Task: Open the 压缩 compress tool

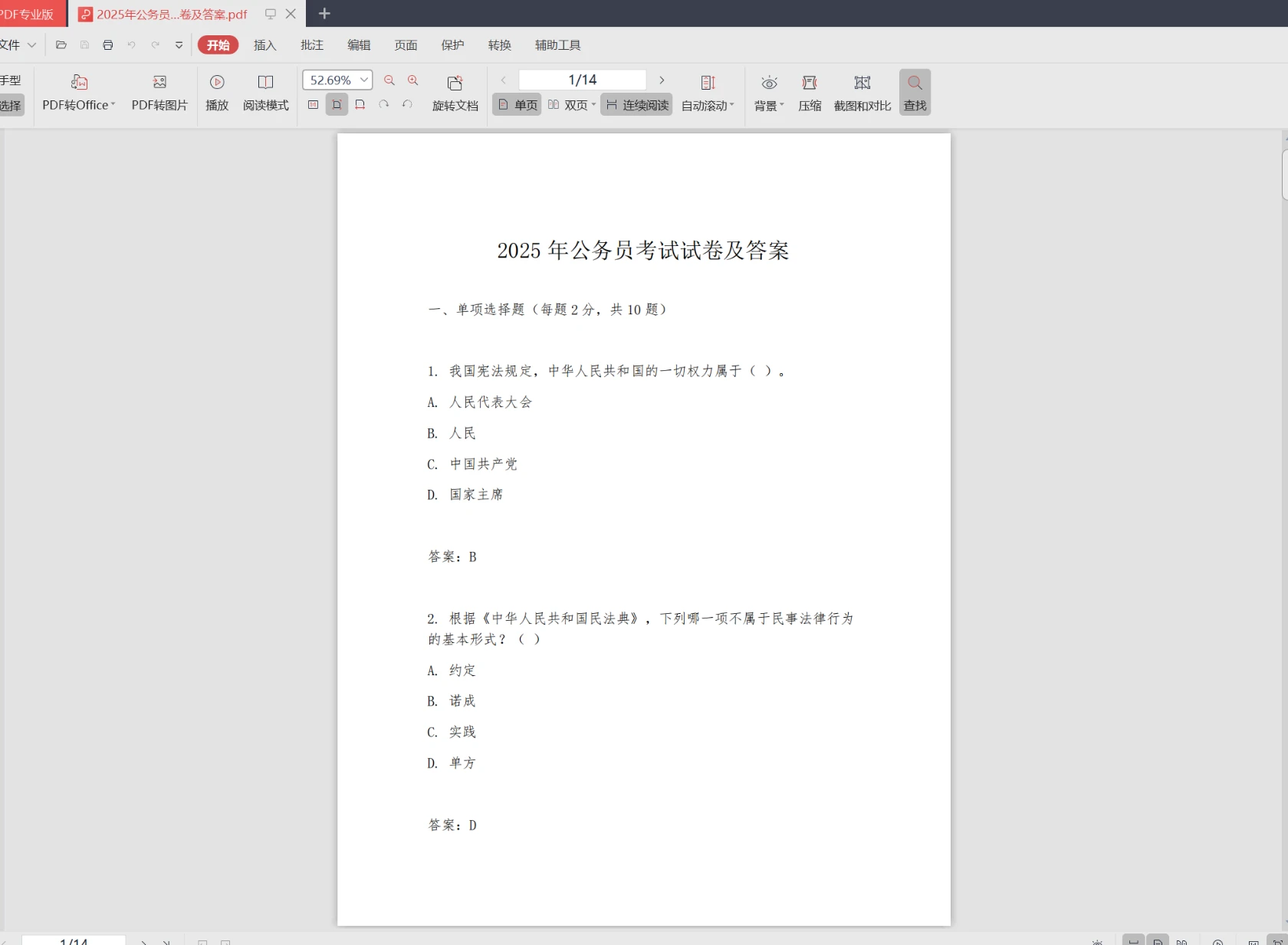Action: point(809,92)
